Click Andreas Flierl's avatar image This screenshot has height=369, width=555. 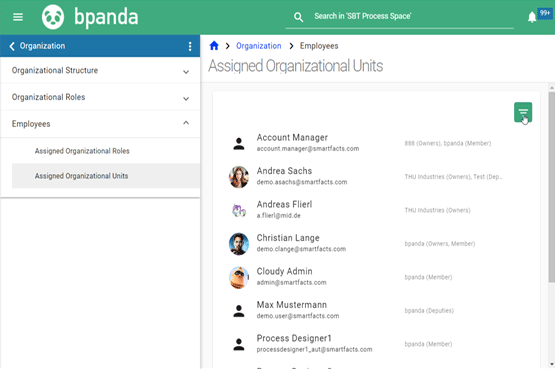pos(239,210)
